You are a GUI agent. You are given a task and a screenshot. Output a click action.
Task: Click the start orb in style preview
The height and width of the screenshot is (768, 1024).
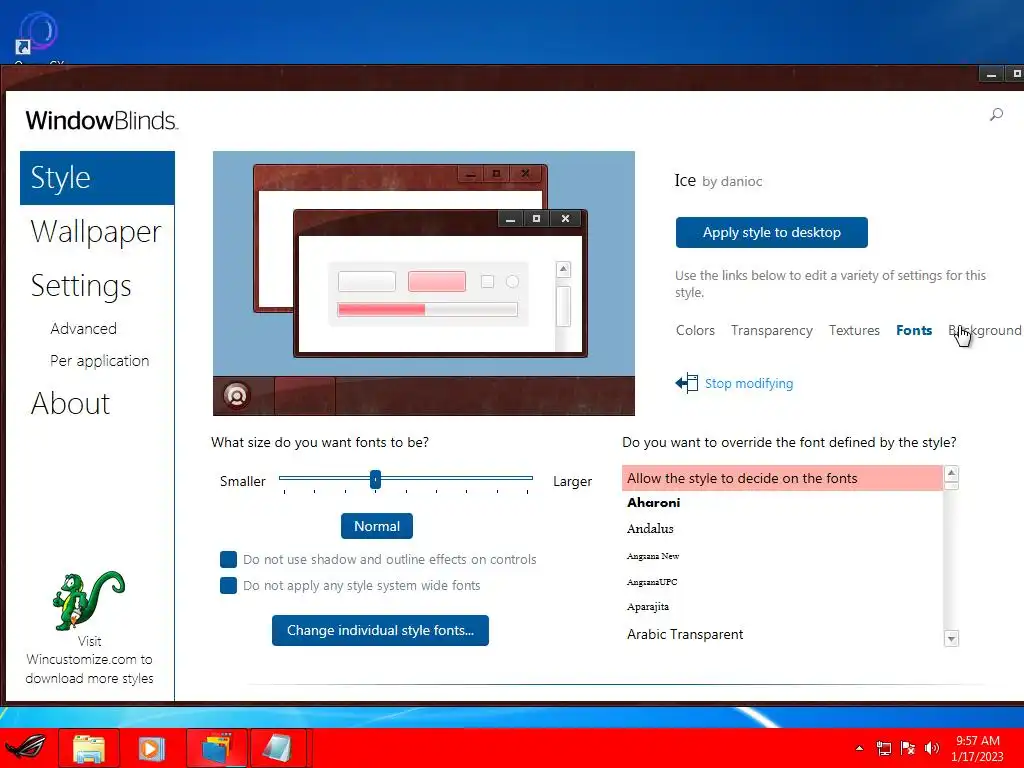tap(236, 395)
